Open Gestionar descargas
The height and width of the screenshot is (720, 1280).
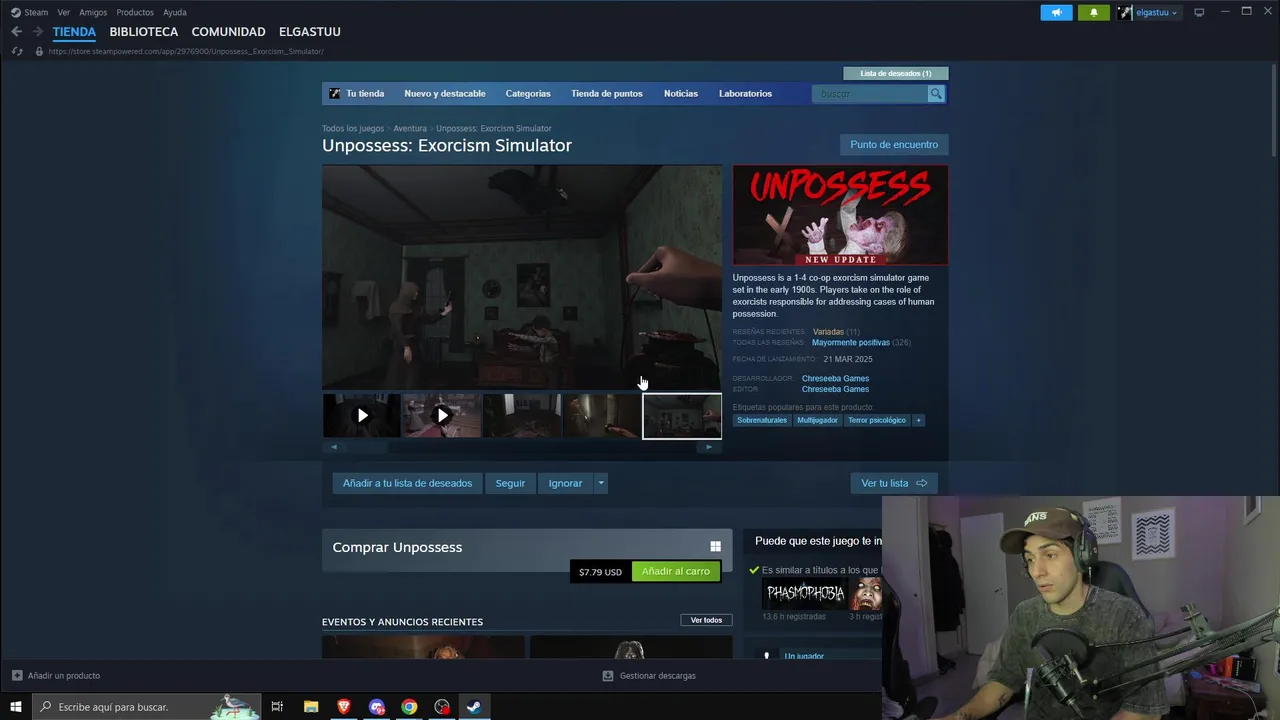tap(649, 676)
